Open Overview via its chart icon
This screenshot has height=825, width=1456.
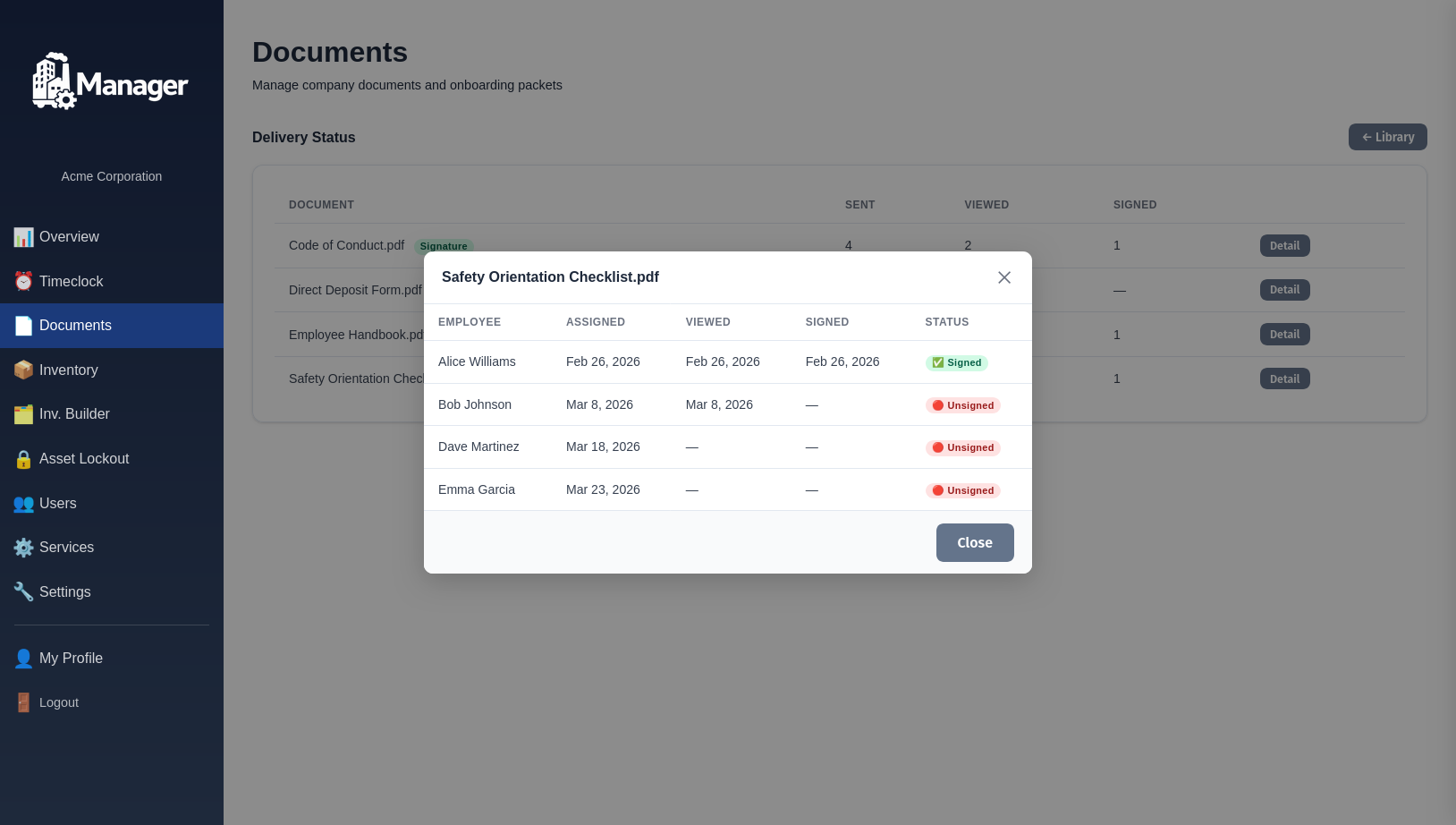pos(23,237)
